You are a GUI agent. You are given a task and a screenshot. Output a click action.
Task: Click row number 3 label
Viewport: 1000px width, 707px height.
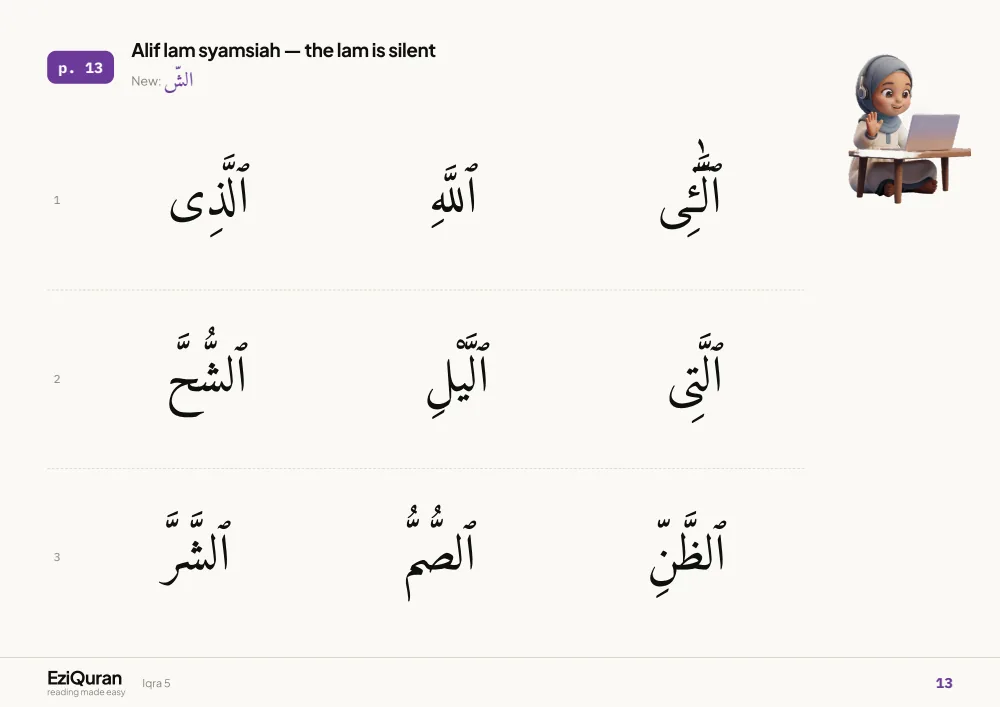[57, 557]
